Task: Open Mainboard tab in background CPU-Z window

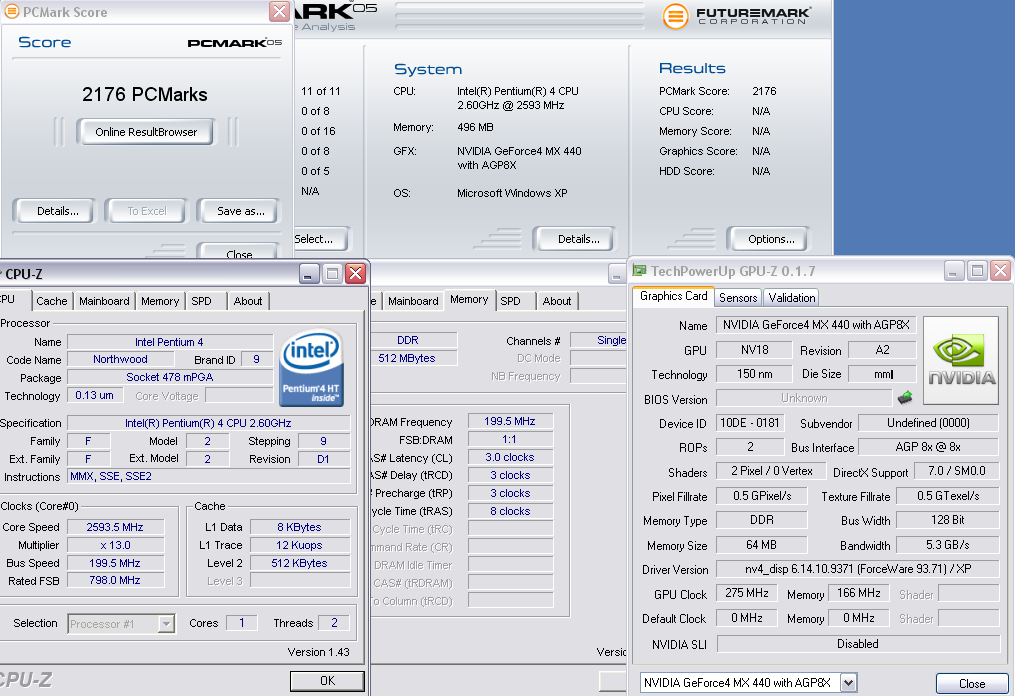Action: [x=413, y=301]
